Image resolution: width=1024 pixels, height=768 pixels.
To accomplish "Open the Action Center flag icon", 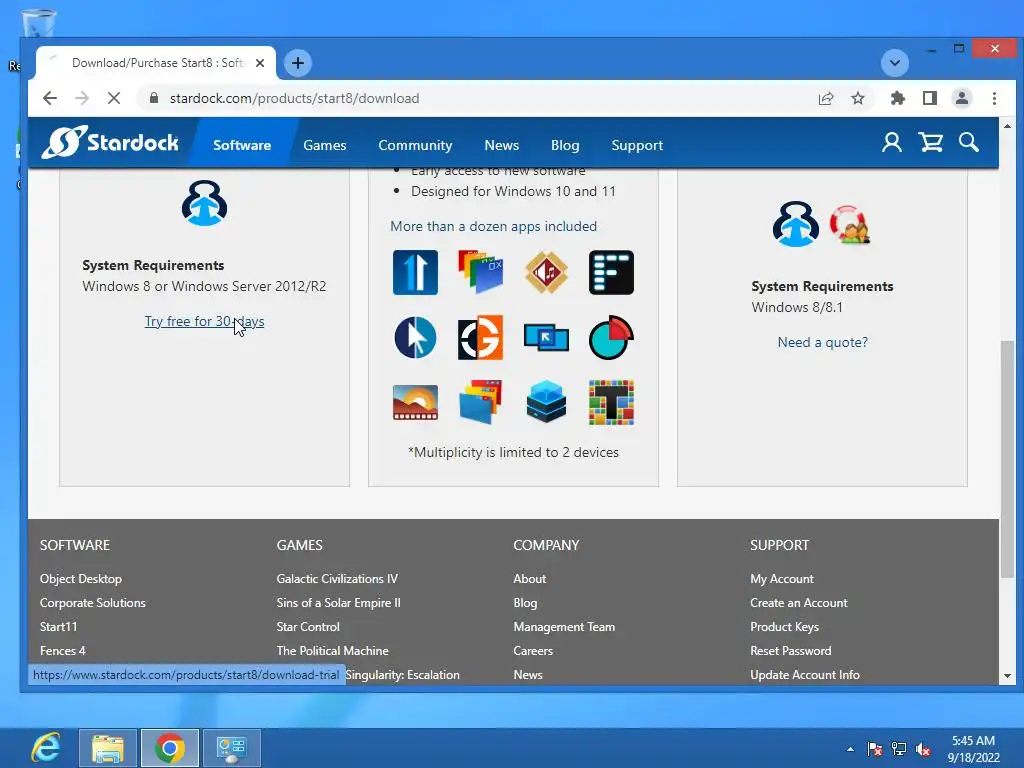I will (x=874, y=749).
